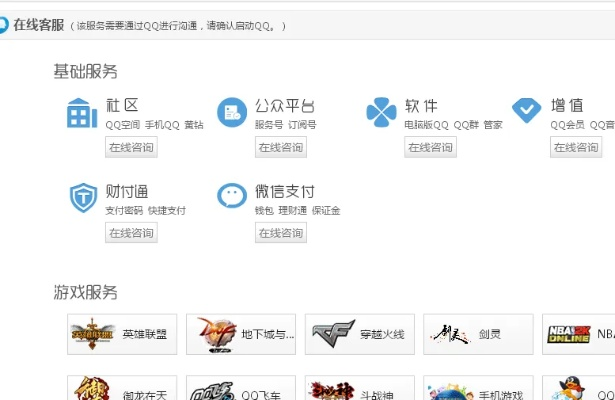Image resolution: width=615 pixels, height=400 pixels.
Task: Click the 微信支付 heading text
Action: point(285,191)
